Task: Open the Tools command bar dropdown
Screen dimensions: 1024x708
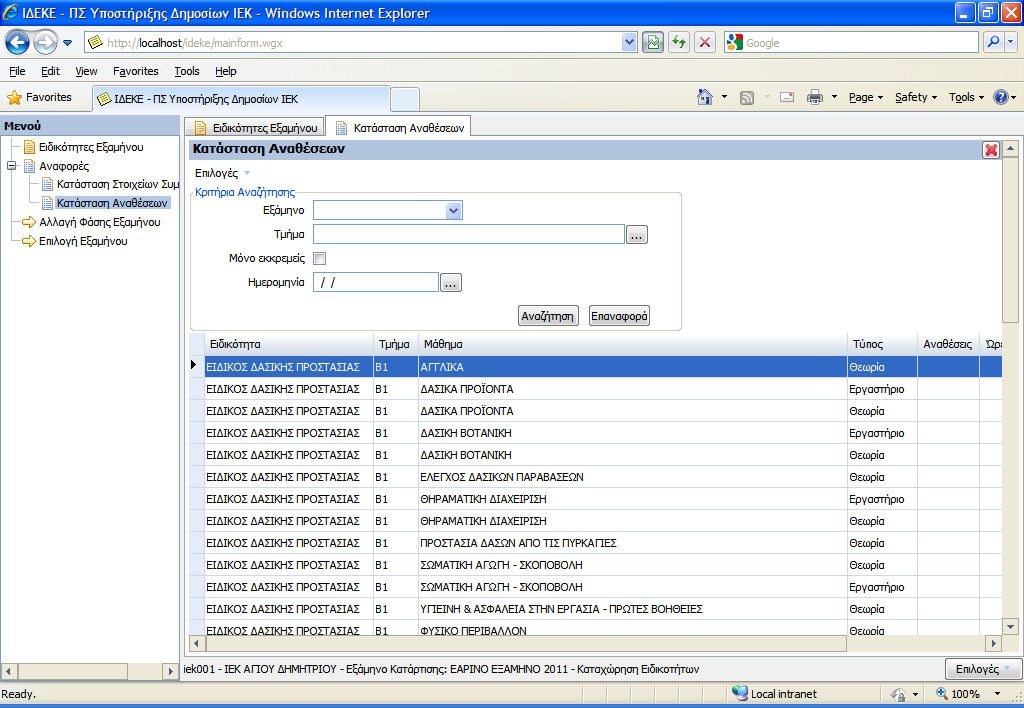Action: coord(967,97)
